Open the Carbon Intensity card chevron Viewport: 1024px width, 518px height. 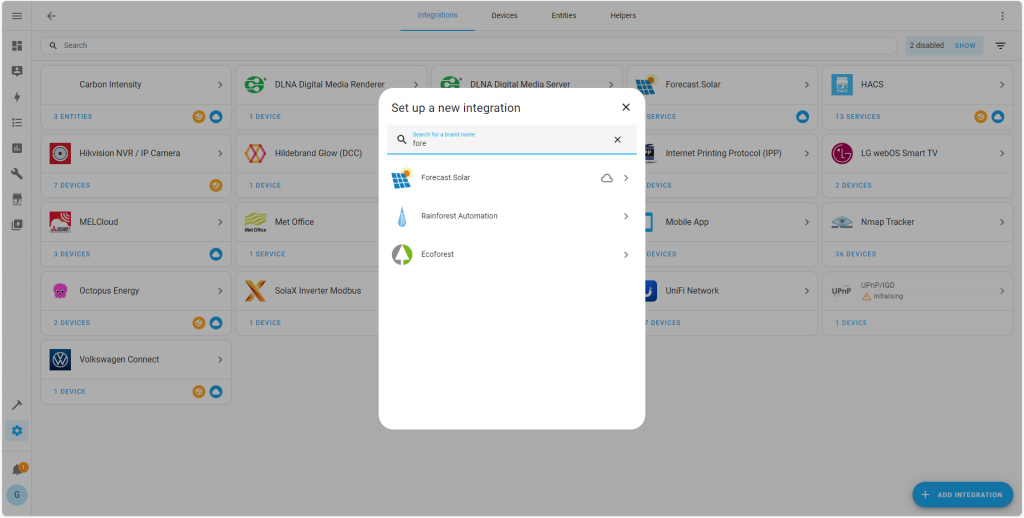[220, 85]
